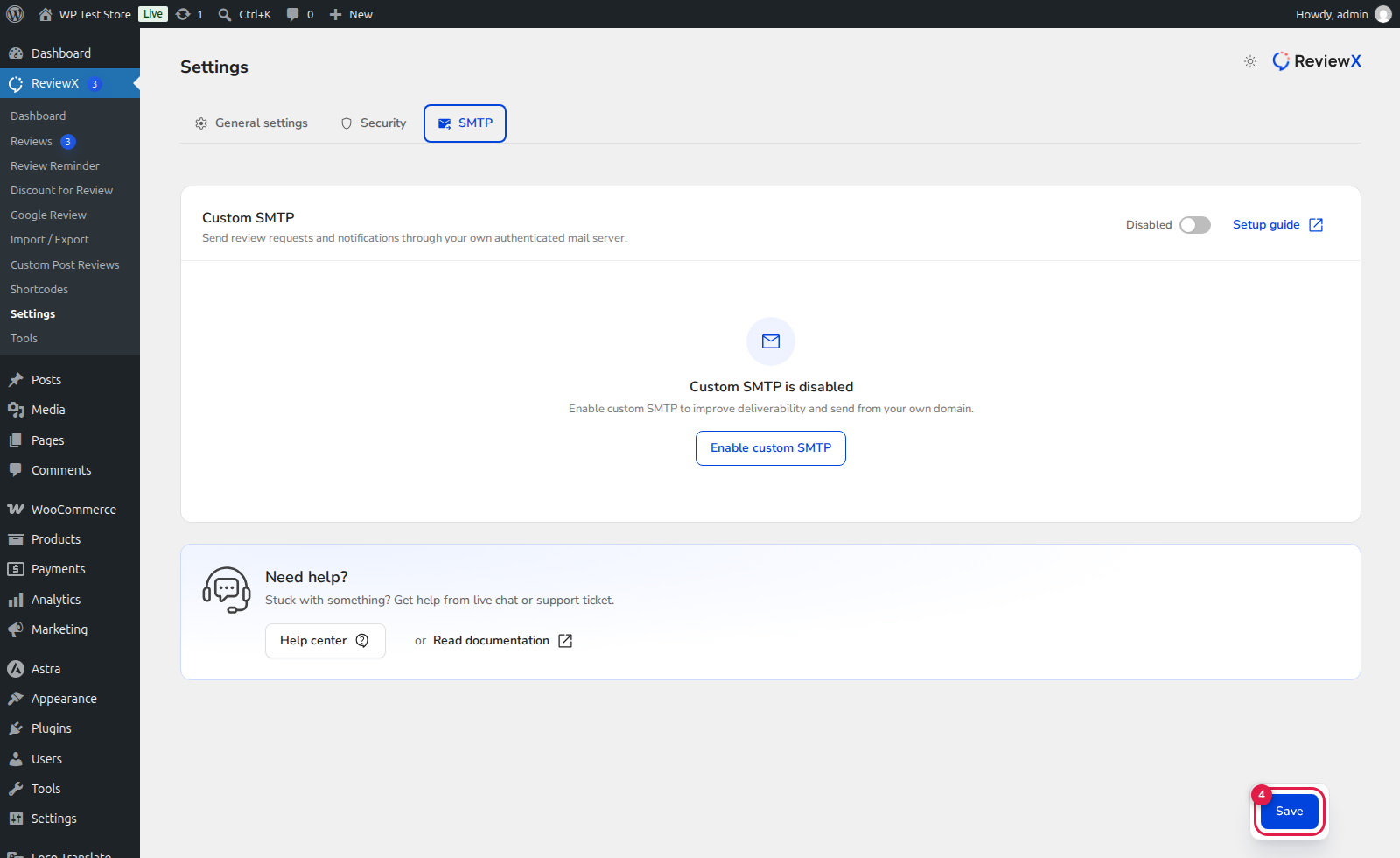Open Howdy, admin account menu
This screenshot has height=858, width=1400.
coord(1343,14)
